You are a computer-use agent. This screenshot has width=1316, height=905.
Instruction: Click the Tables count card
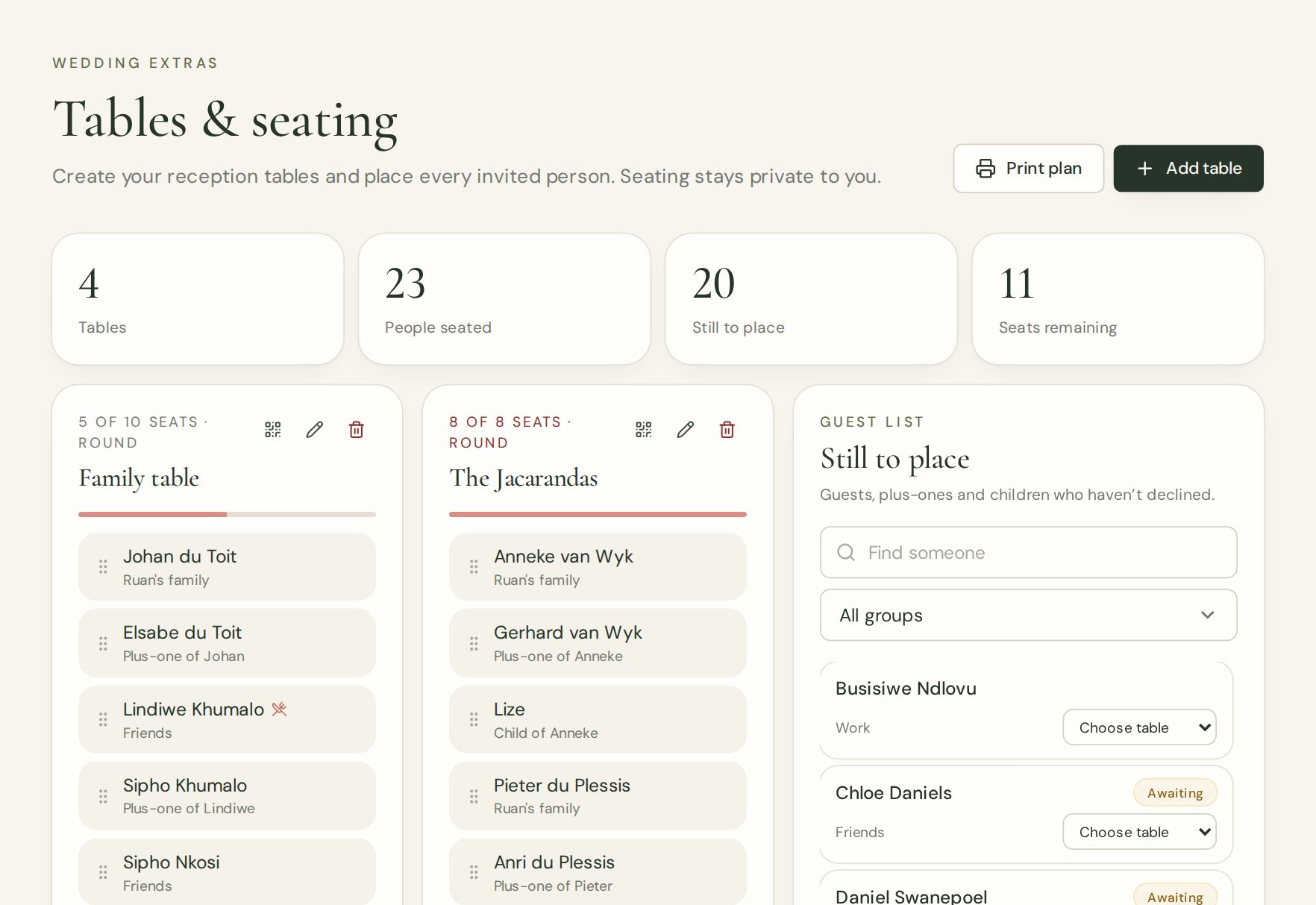(x=198, y=299)
